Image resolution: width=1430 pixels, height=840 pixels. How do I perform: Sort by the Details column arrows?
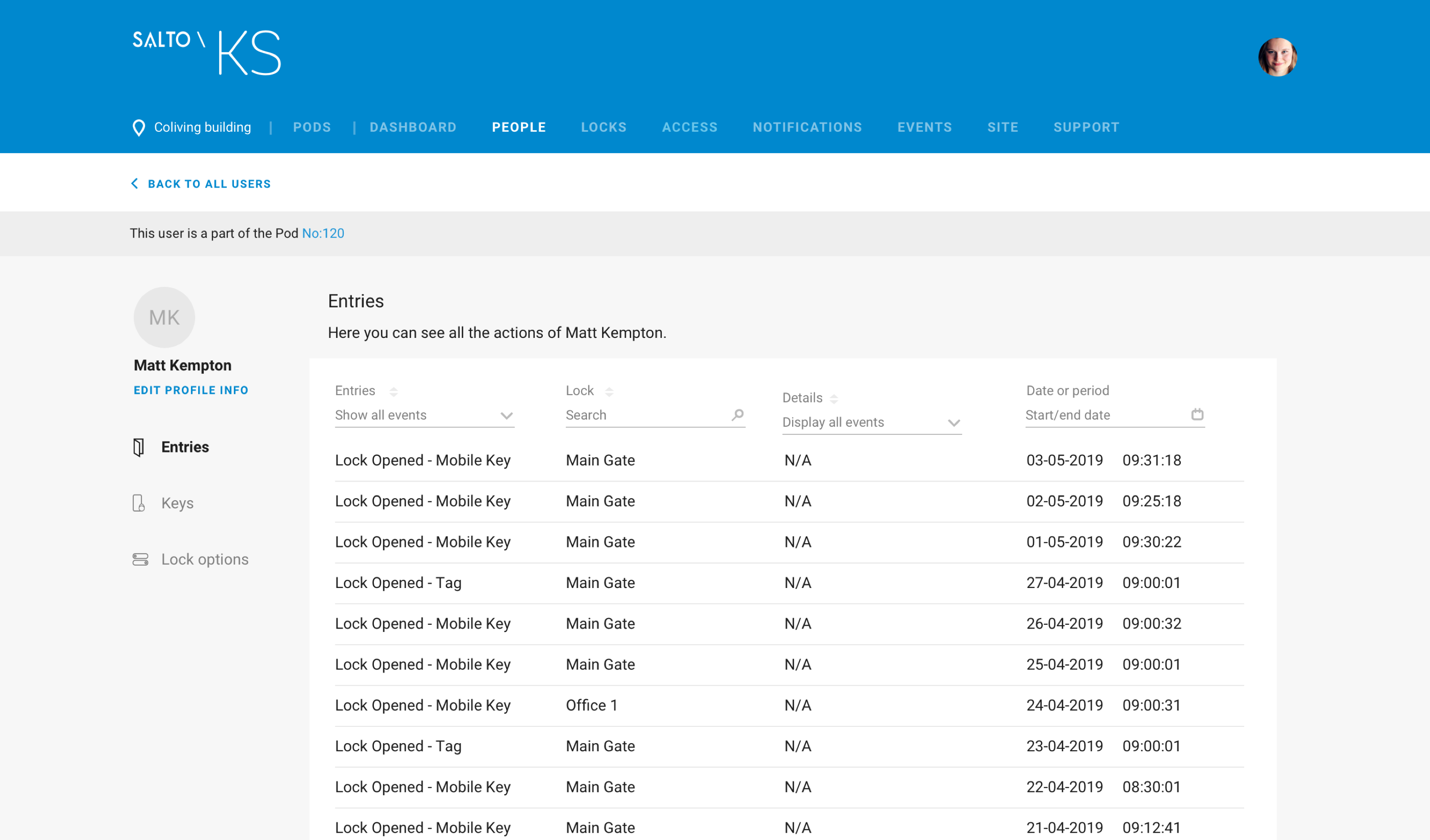[834, 399]
